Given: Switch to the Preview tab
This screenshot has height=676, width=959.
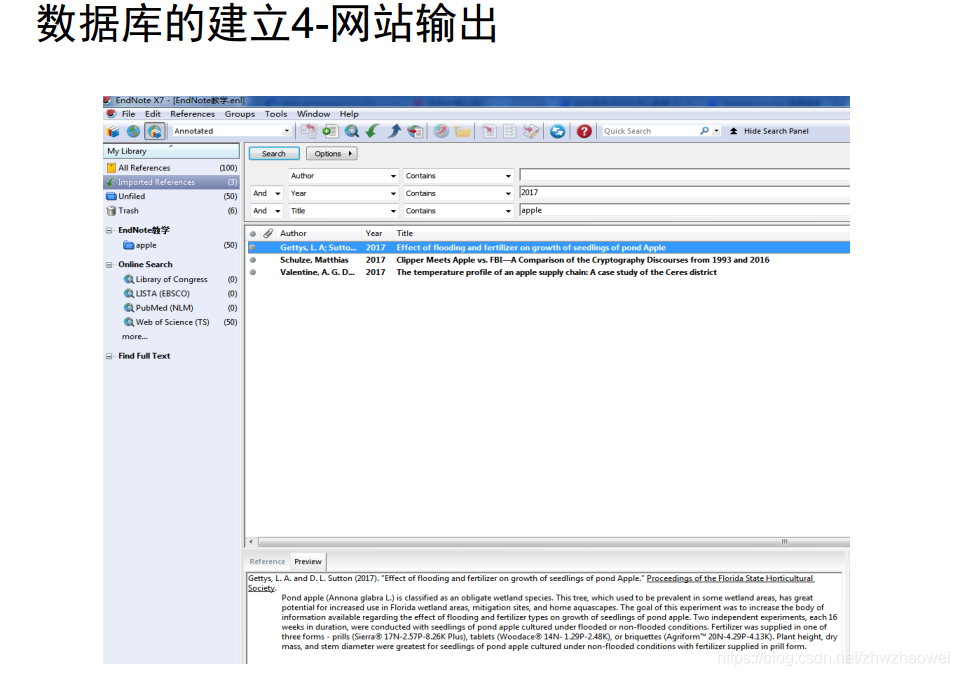Looking at the screenshot, I should [308, 562].
